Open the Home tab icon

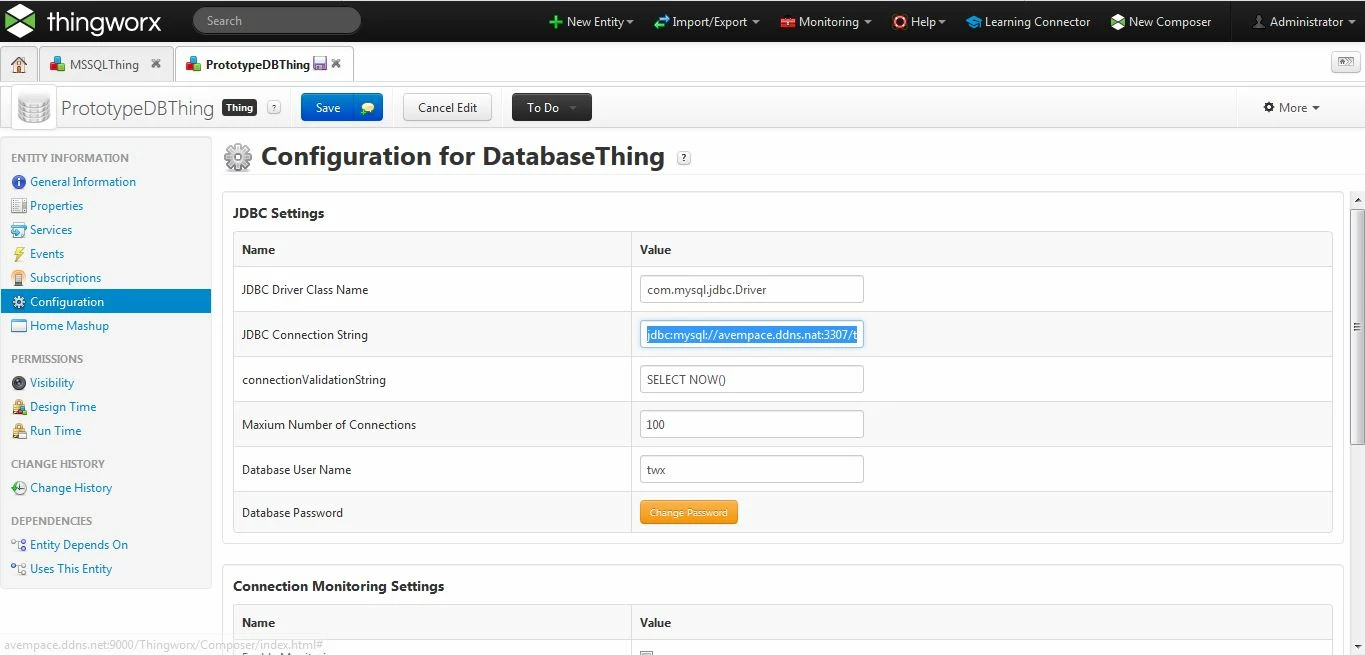[x=19, y=64]
